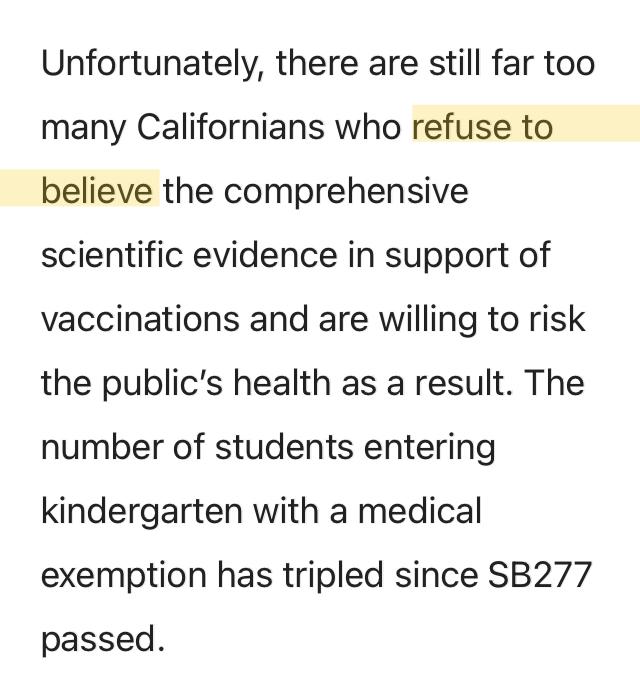The image size is (640, 700).
Task: Click the word "entering"
Action: [x=429, y=449]
